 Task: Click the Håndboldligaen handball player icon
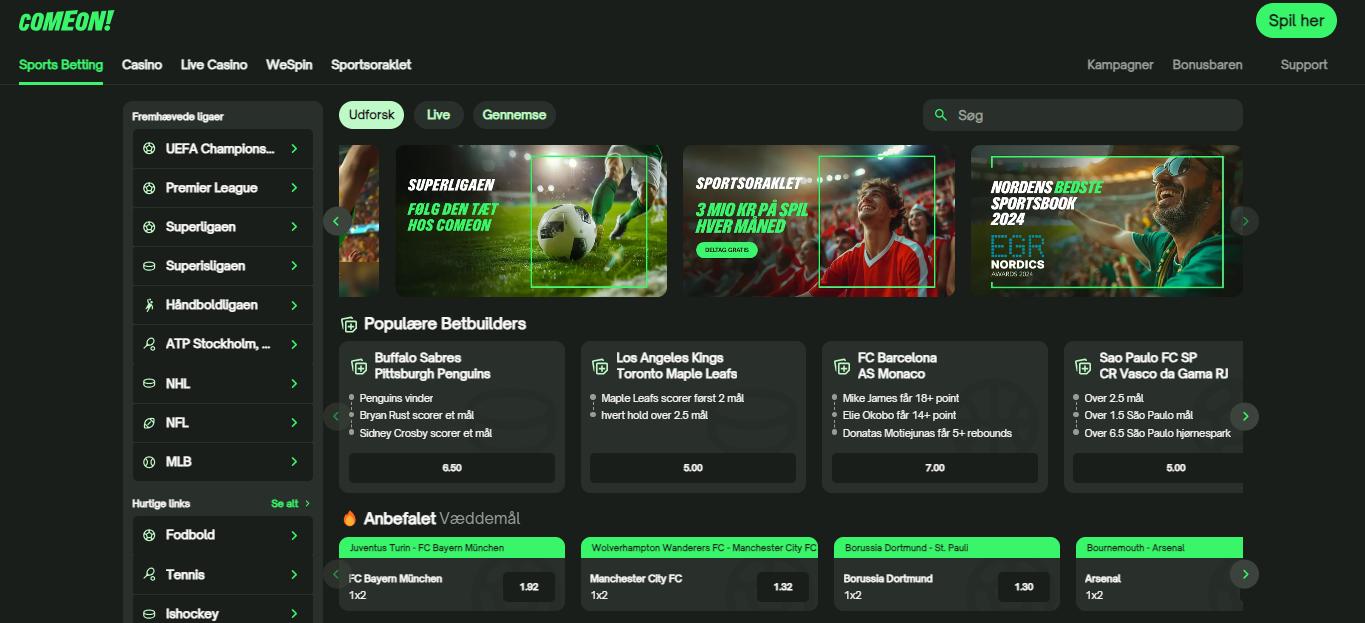[149, 305]
